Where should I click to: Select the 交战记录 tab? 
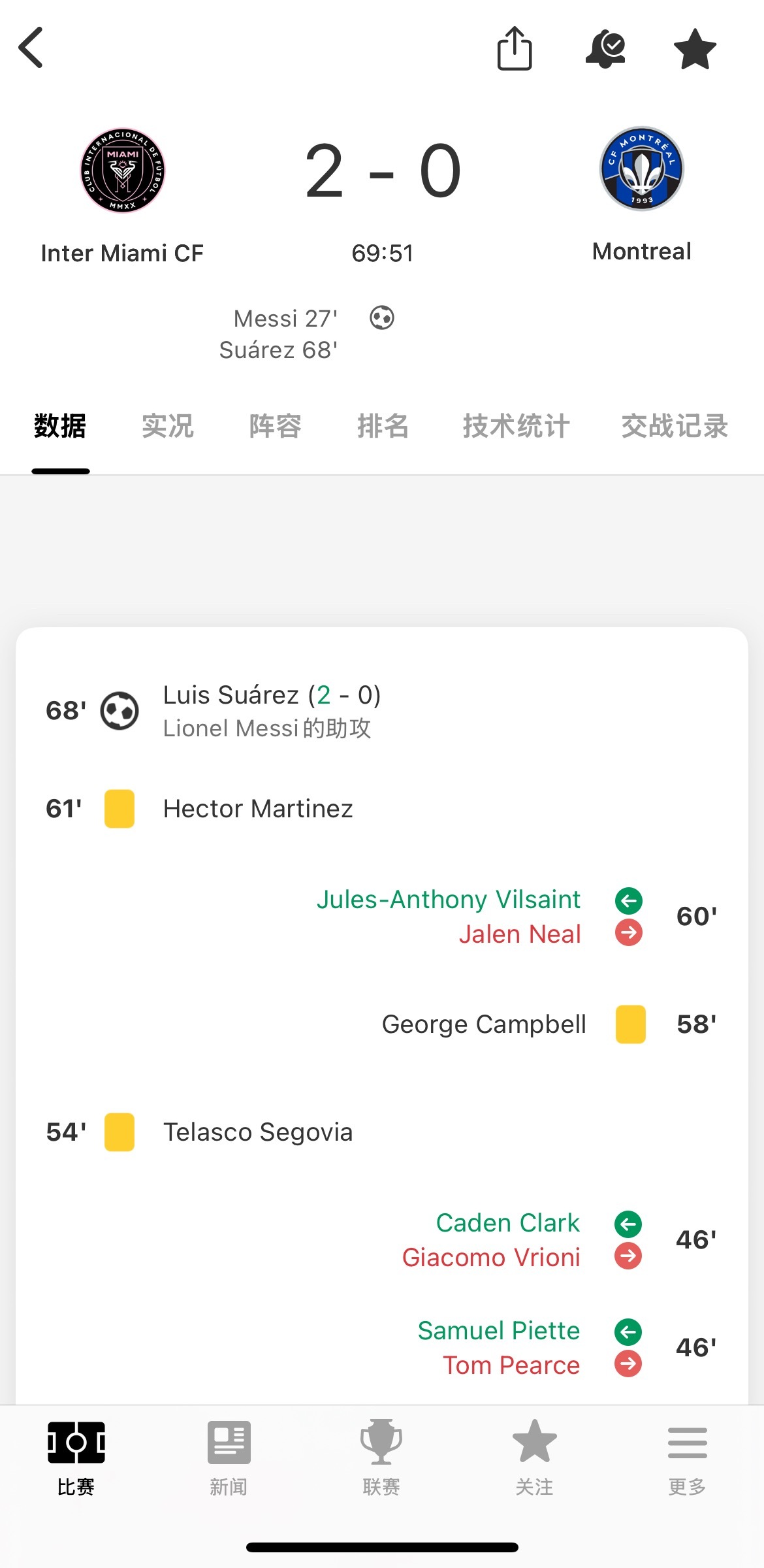675,426
